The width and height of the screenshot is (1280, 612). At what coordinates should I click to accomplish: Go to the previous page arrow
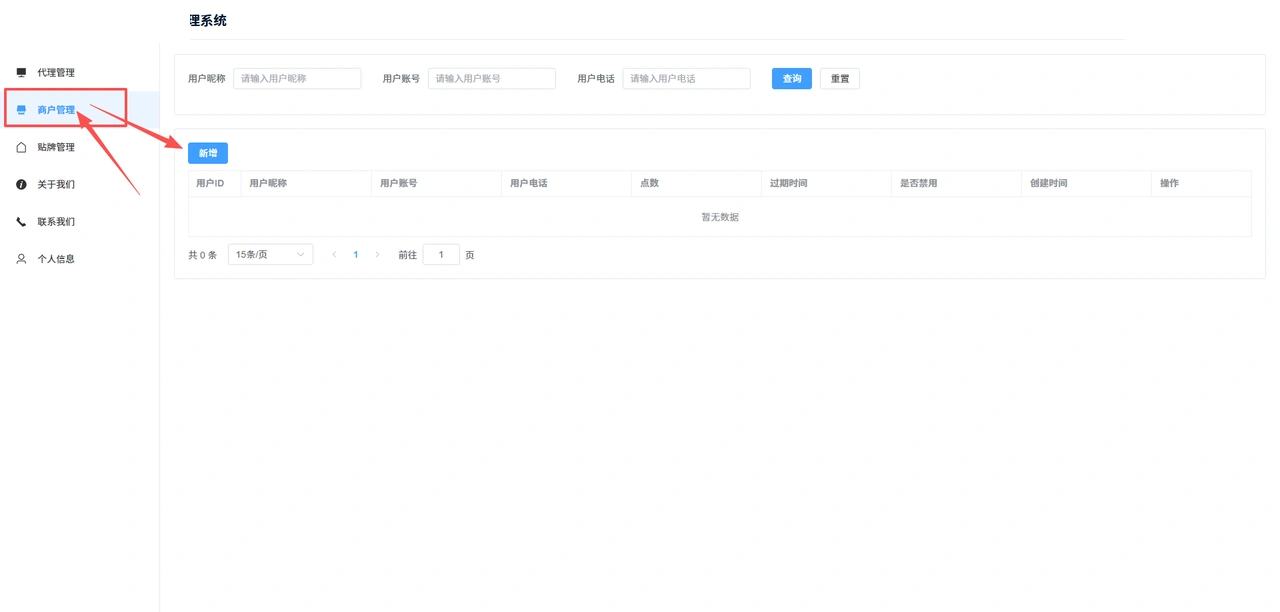pyautogui.click(x=334, y=255)
